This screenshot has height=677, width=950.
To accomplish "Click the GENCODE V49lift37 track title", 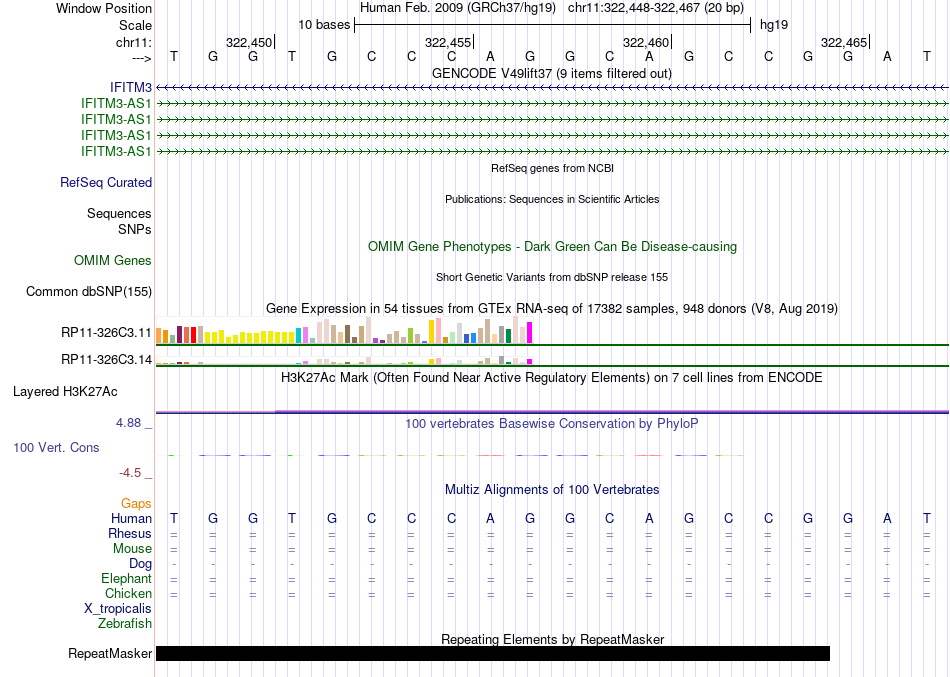I will click(x=551, y=73).
